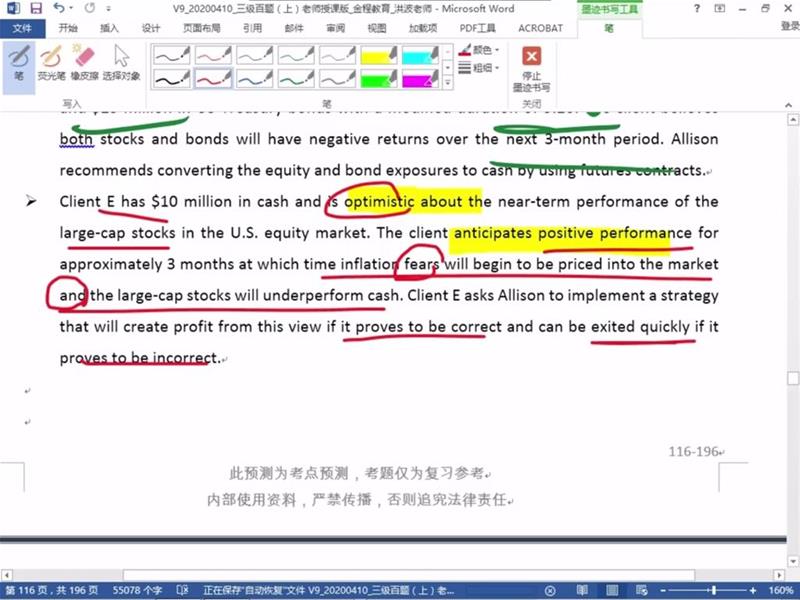Switch to Read Mode view
Viewport: 800px width, 600px height.
point(582,591)
